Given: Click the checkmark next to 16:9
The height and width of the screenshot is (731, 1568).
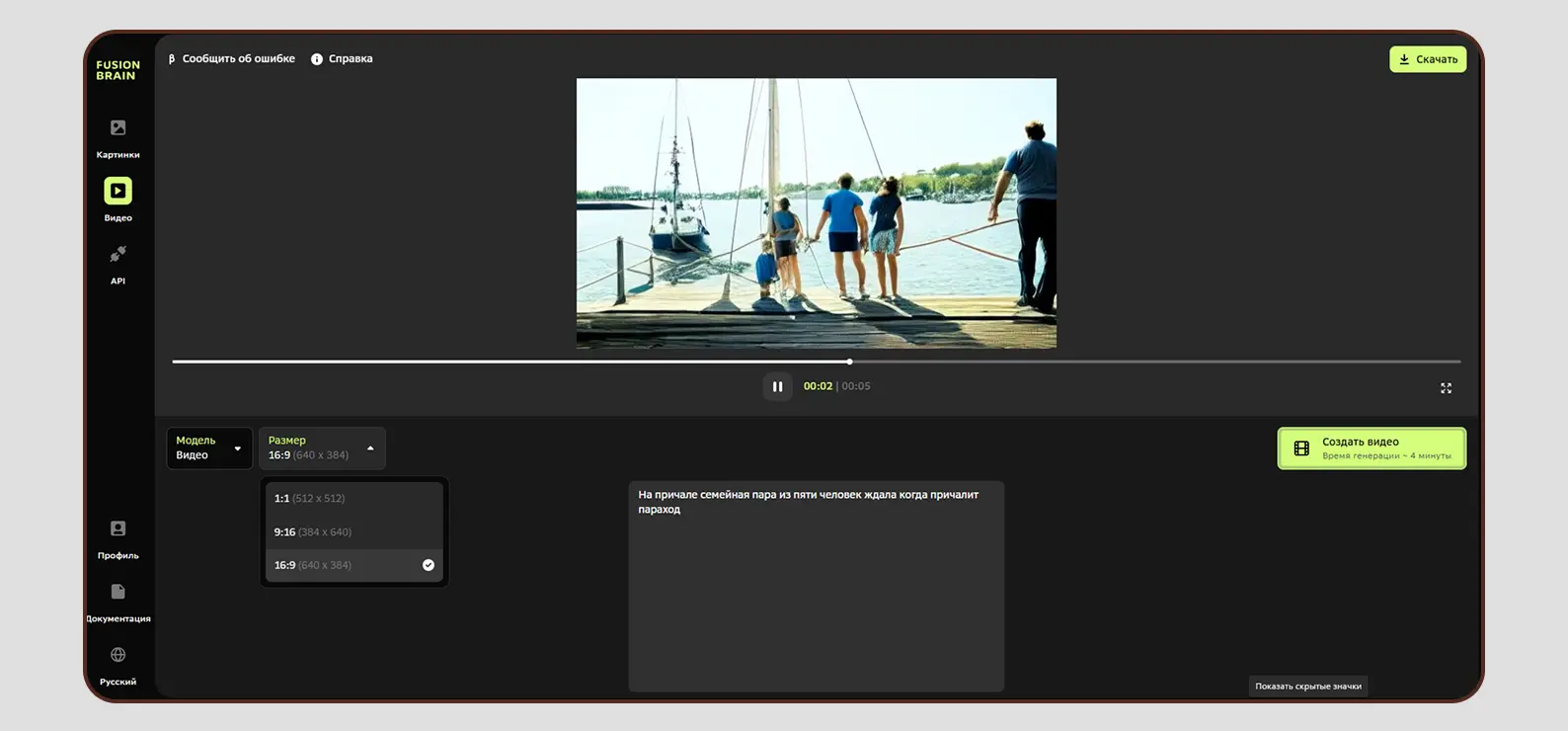Looking at the screenshot, I should 429,565.
